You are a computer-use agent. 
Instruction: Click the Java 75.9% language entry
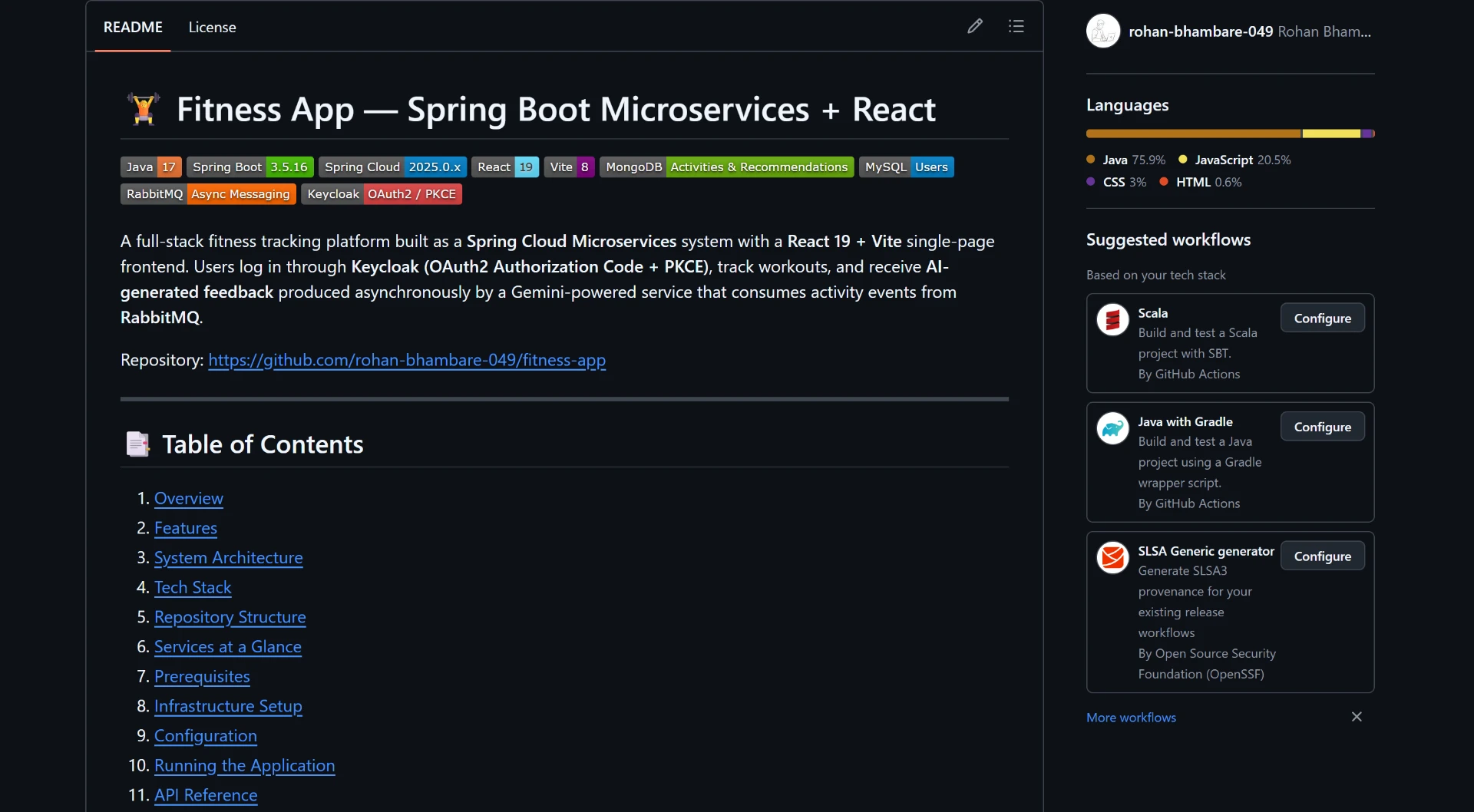(1125, 160)
